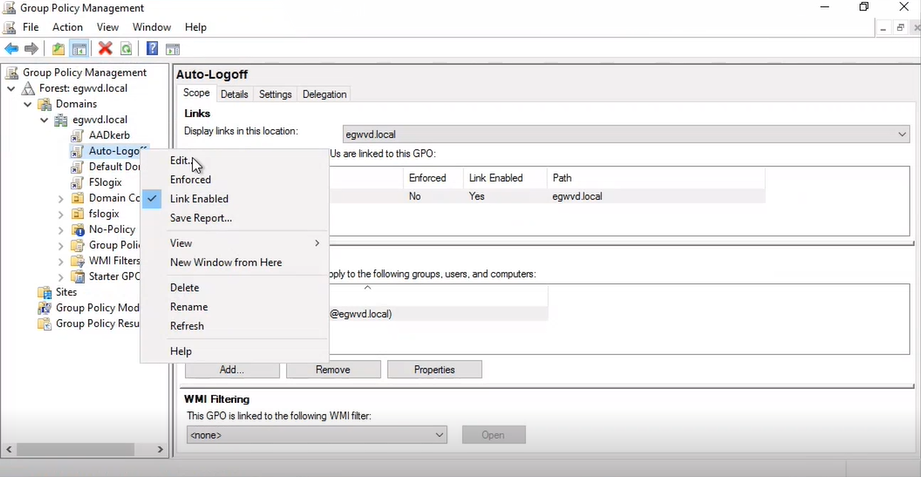Click the Starter GPOs folder icon
Image resolution: width=921 pixels, height=477 pixels.
[78, 276]
